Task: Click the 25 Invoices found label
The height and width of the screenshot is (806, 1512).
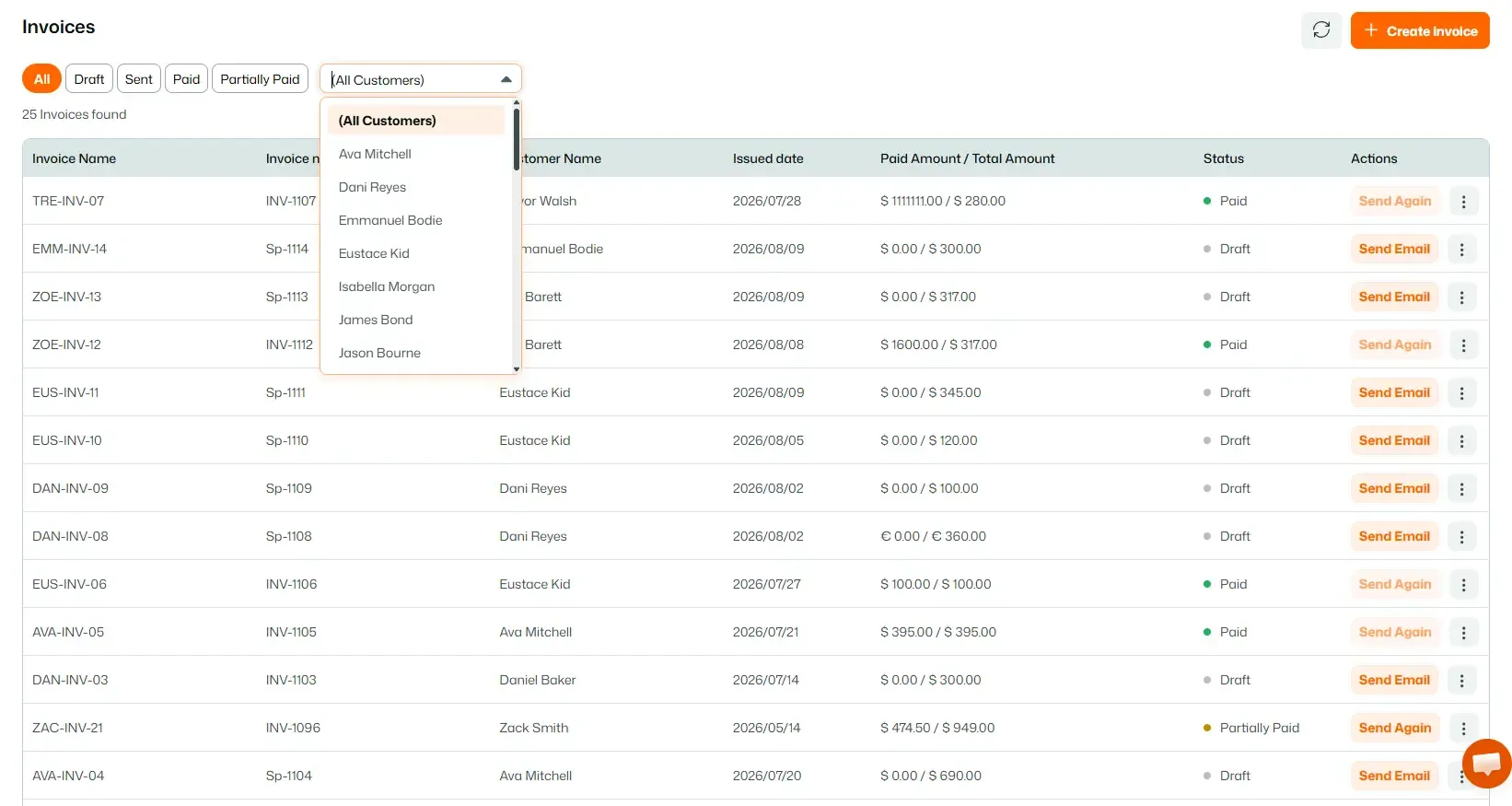Action: [x=75, y=114]
